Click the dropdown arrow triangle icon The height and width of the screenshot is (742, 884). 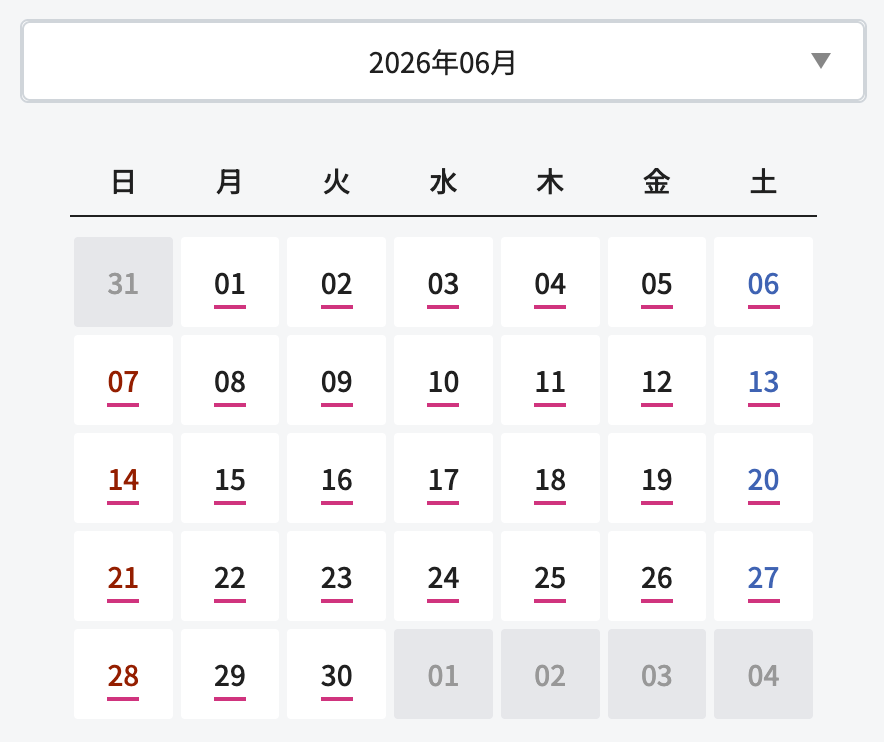[x=820, y=60]
